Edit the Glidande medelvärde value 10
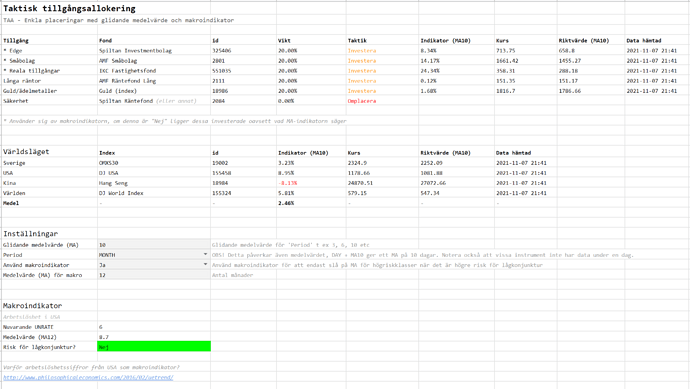The image size is (690, 389). 154,245
